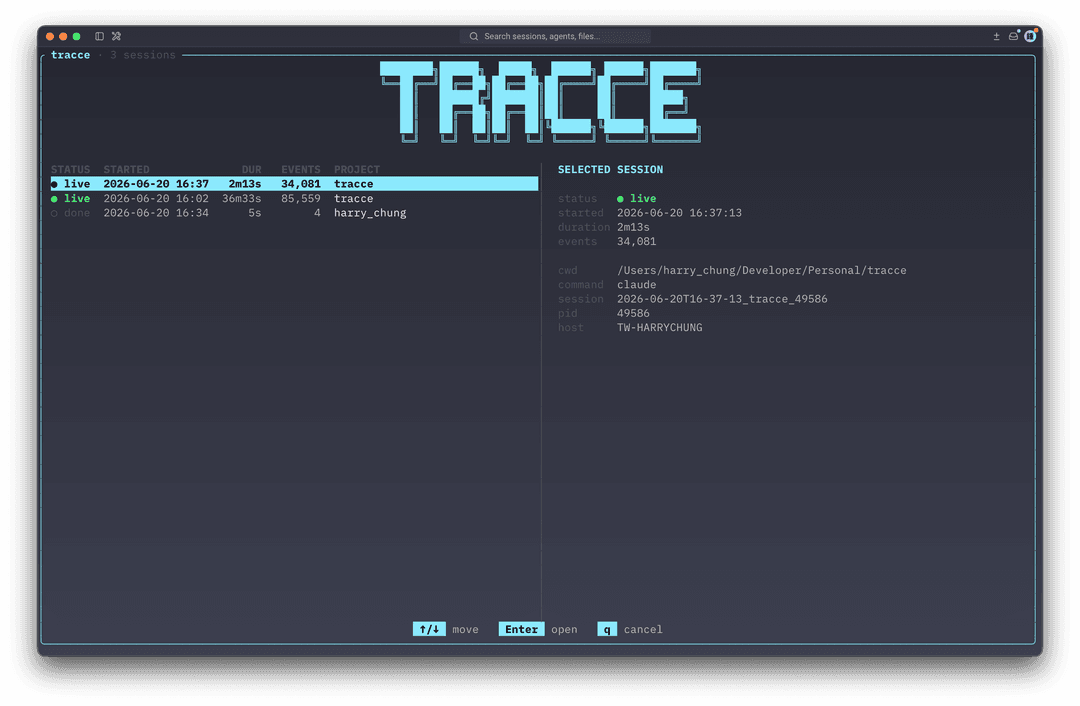Click the green live status in details
1080x706 pixels.
(x=636, y=198)
